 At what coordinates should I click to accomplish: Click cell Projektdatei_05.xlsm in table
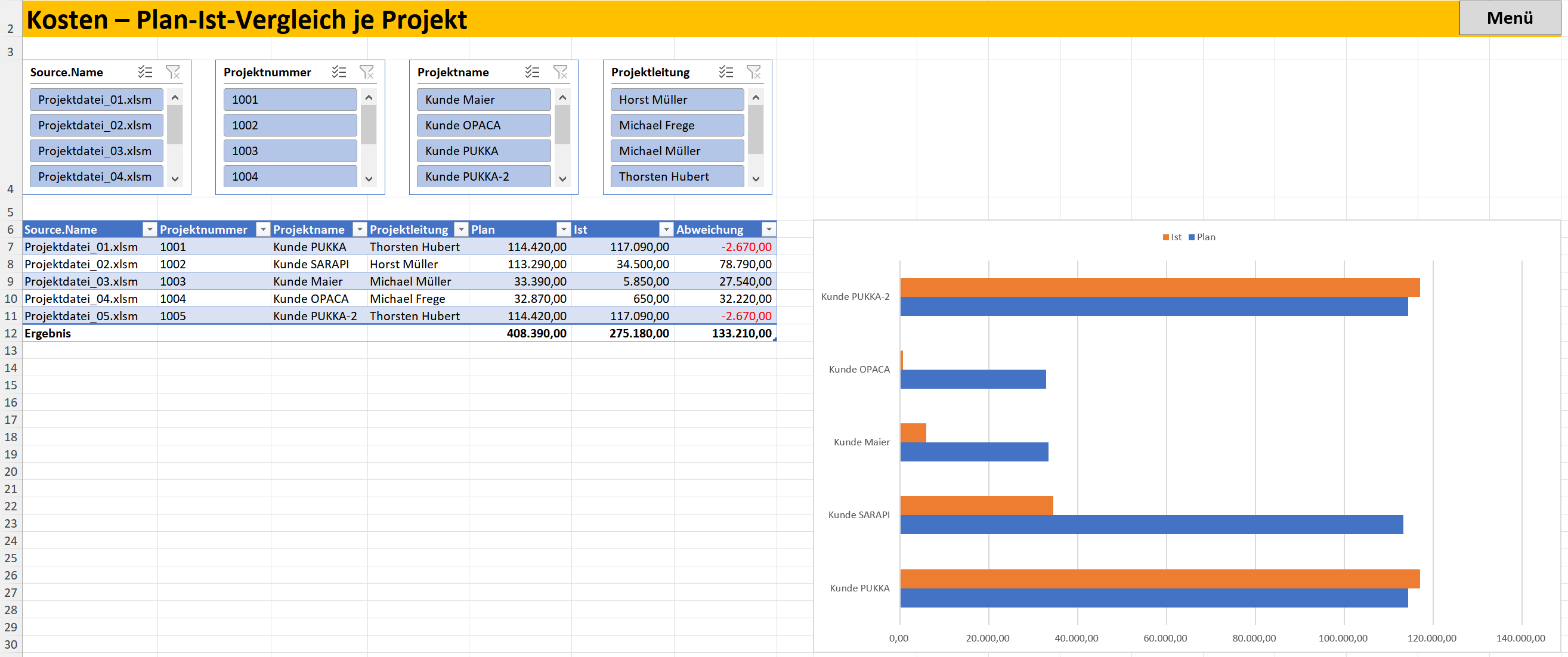click(x=90, y=316)
